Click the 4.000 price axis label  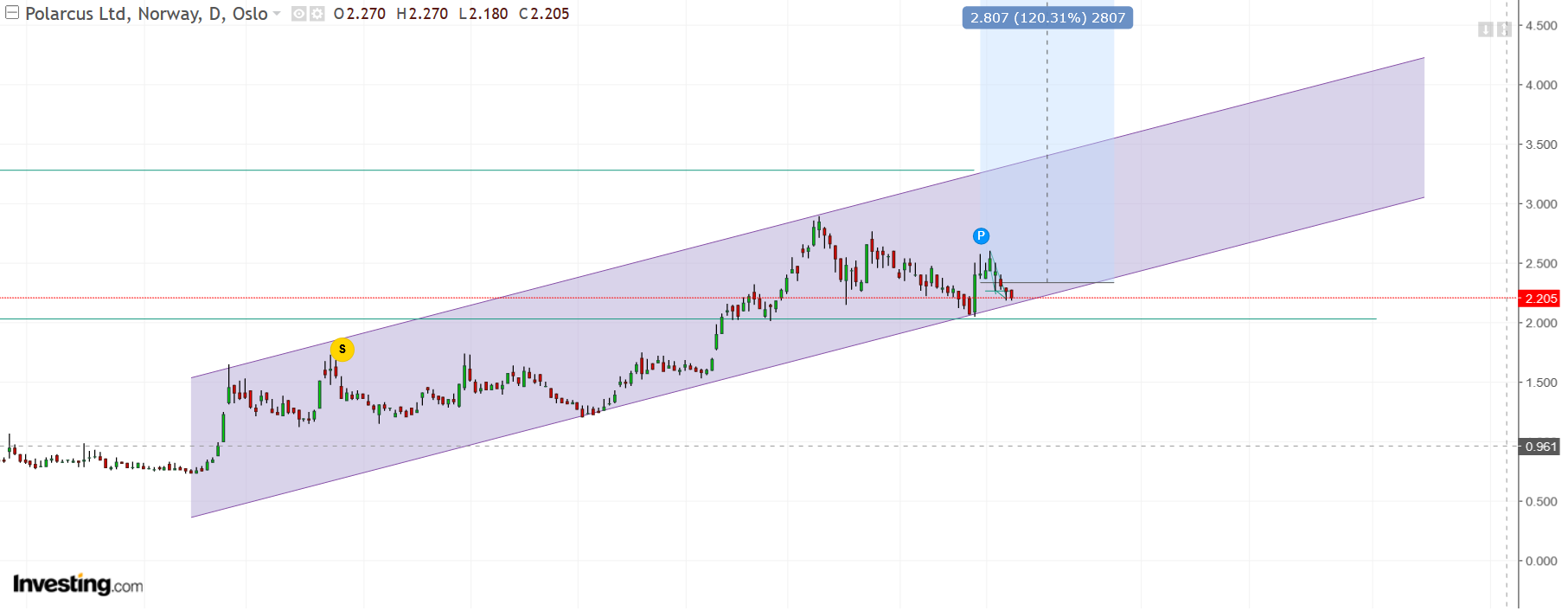pos(1541,85)
